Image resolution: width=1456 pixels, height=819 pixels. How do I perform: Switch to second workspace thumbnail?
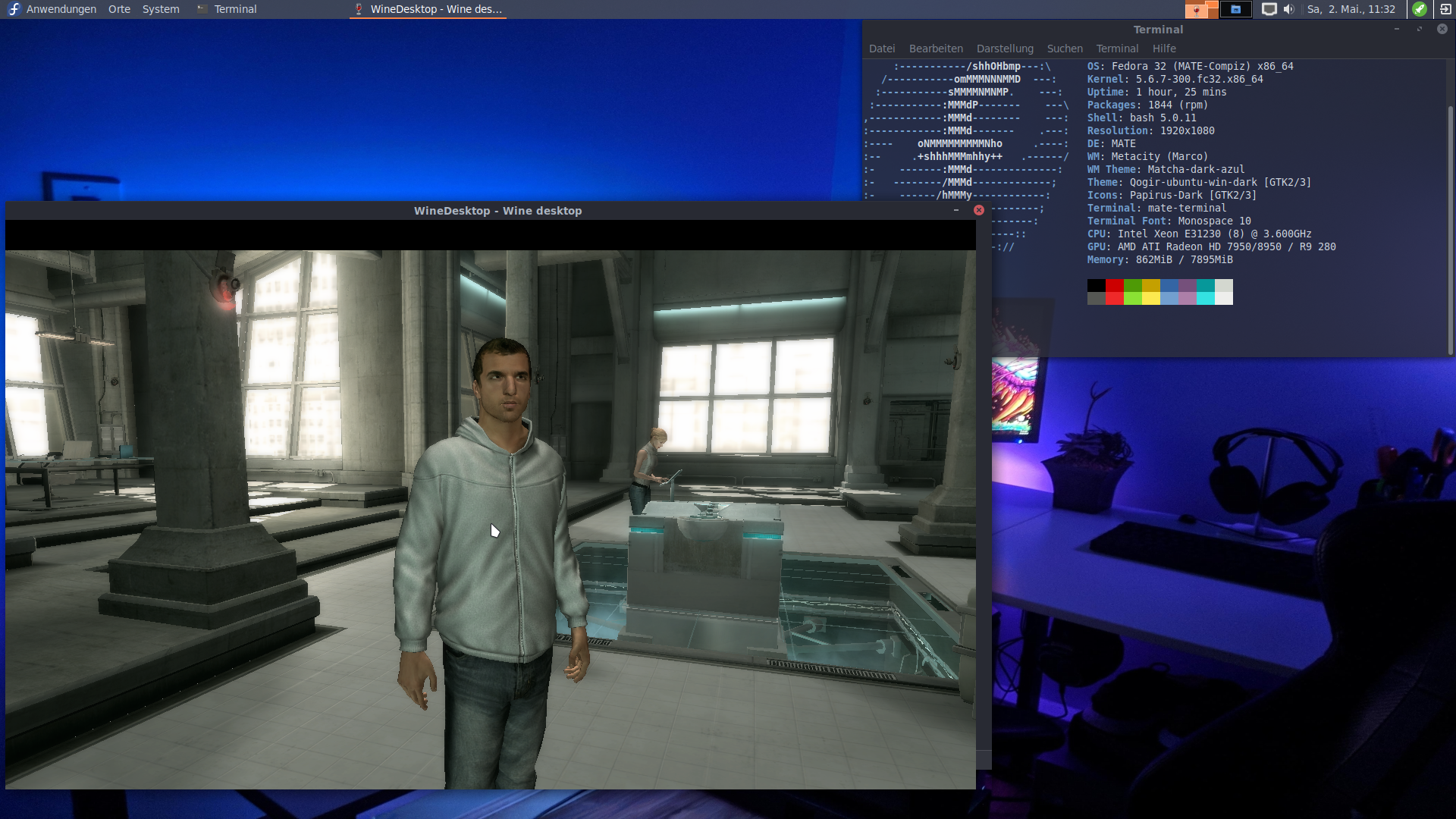(1235, 9)
